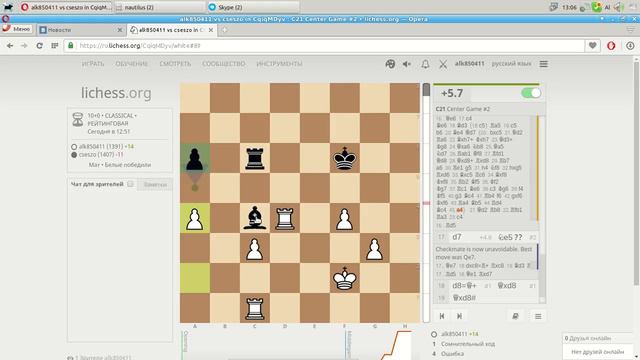Open the Speed Dial grid icon
This screenshot has height=360, width=640.
click(x=55, y=46)
